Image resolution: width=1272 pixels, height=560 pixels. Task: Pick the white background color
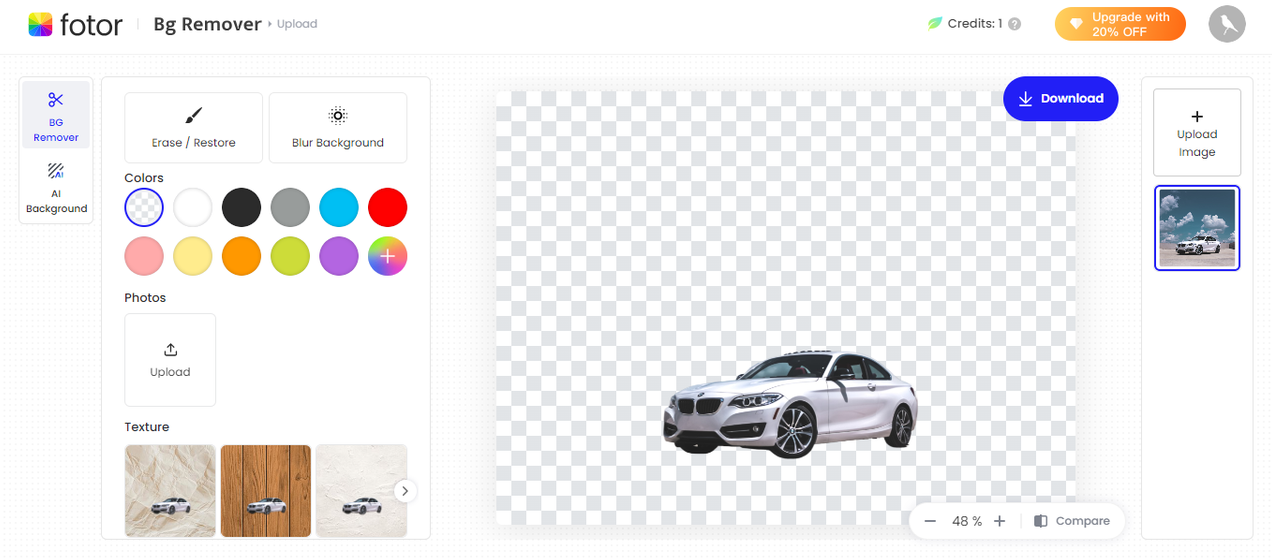[193, 208]
